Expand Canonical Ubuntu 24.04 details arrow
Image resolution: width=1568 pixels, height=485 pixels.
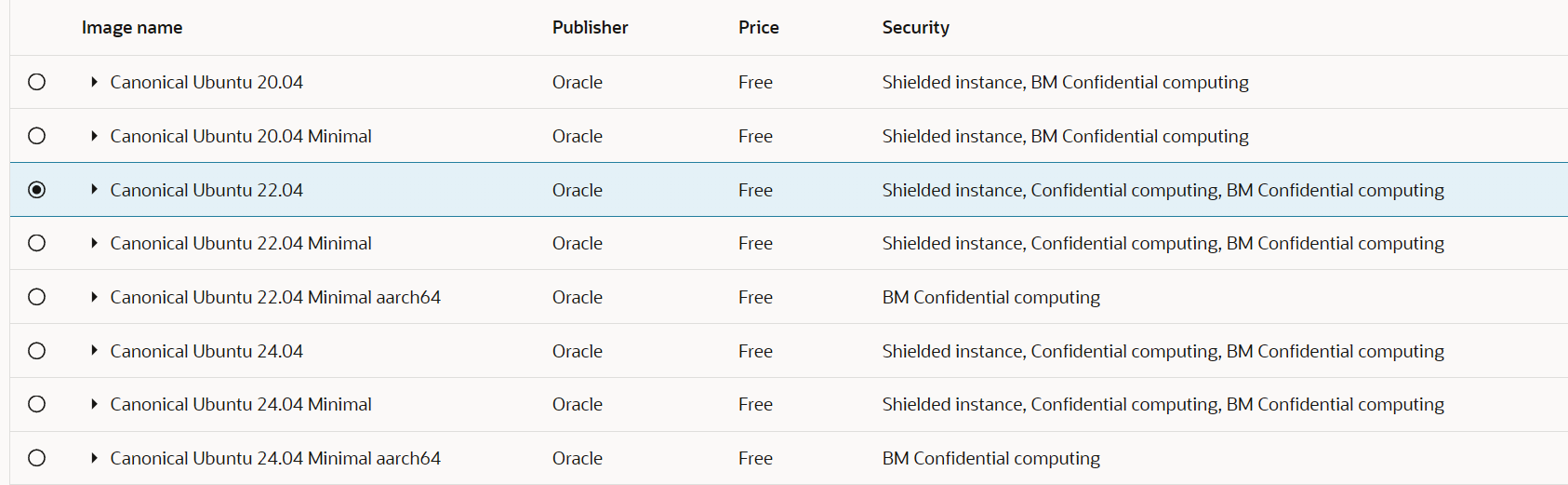coord(94,350)
